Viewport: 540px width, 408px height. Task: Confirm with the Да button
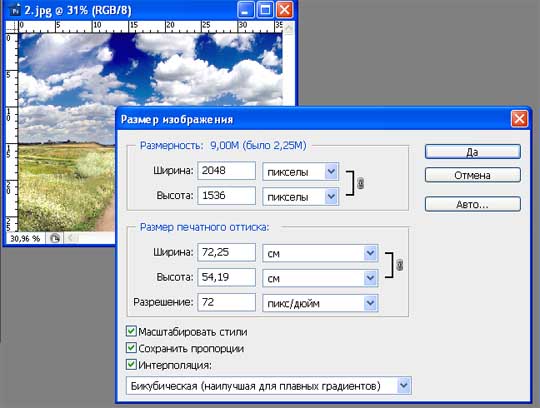click(472, 152)
